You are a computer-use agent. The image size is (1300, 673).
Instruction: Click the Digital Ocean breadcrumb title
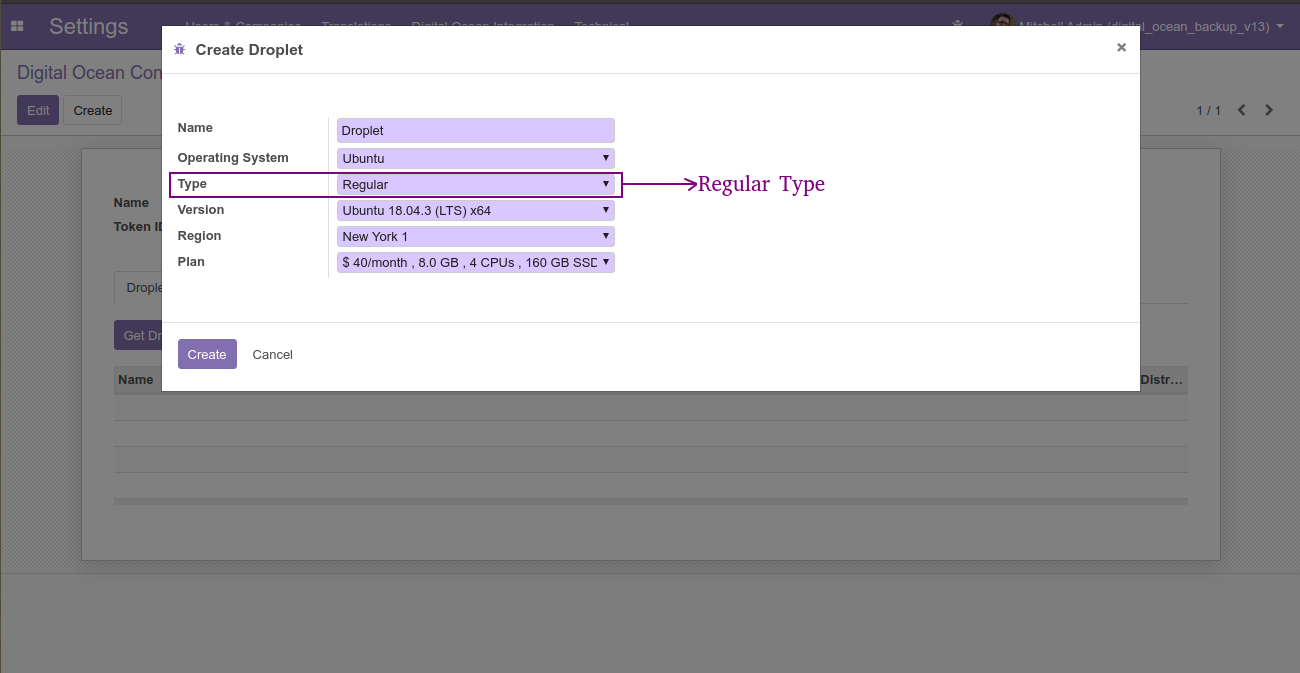coord(90,73)
